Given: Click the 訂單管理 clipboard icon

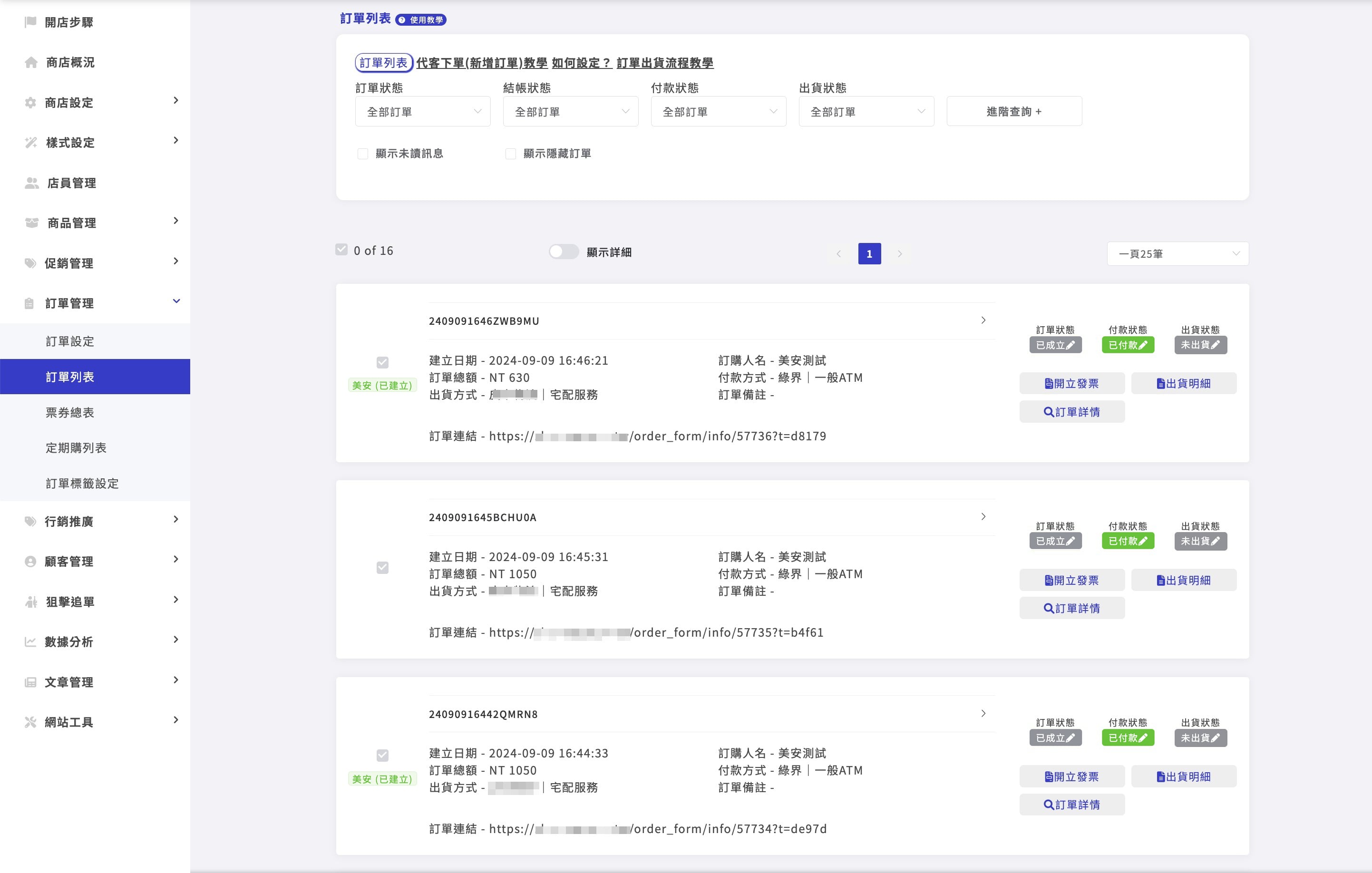Looking at the screenshot, I should (29, 303).
